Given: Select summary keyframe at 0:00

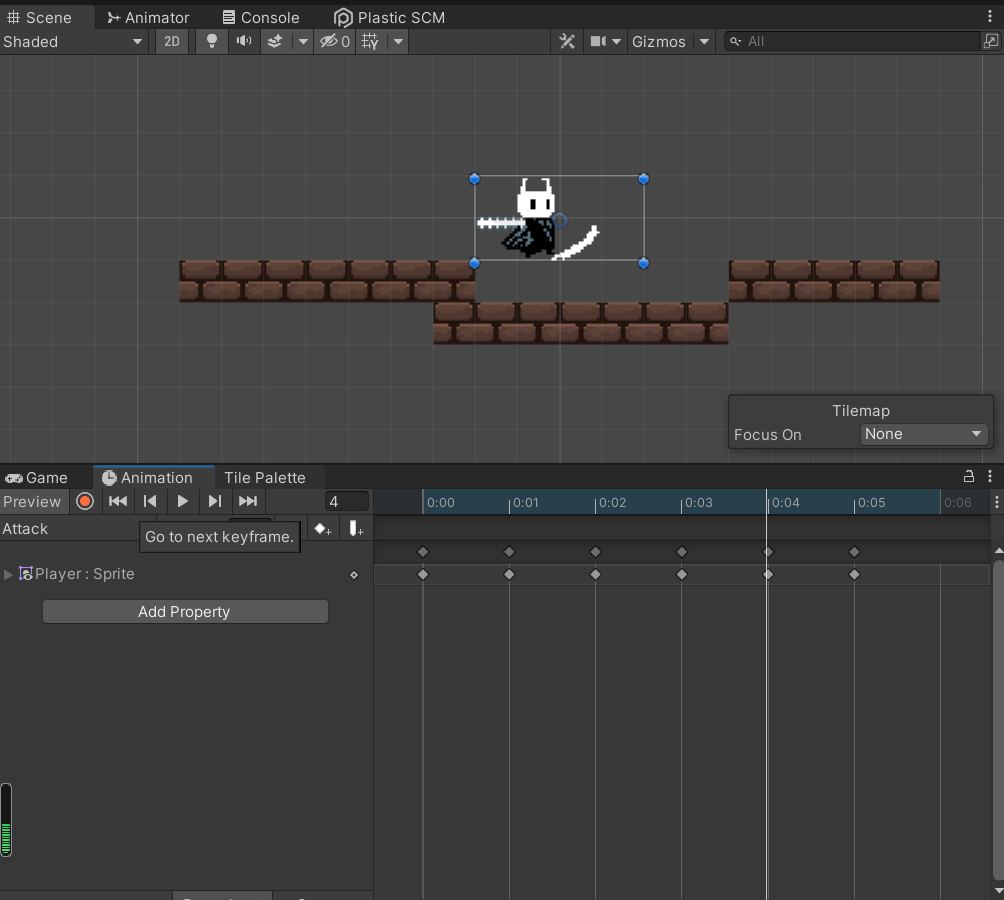Looking at the screenshot, I should (x=423, y=552).
